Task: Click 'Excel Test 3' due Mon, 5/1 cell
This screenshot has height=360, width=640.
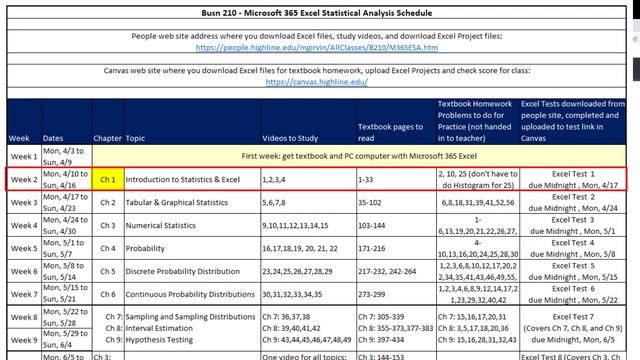Action: pos(573,225)
